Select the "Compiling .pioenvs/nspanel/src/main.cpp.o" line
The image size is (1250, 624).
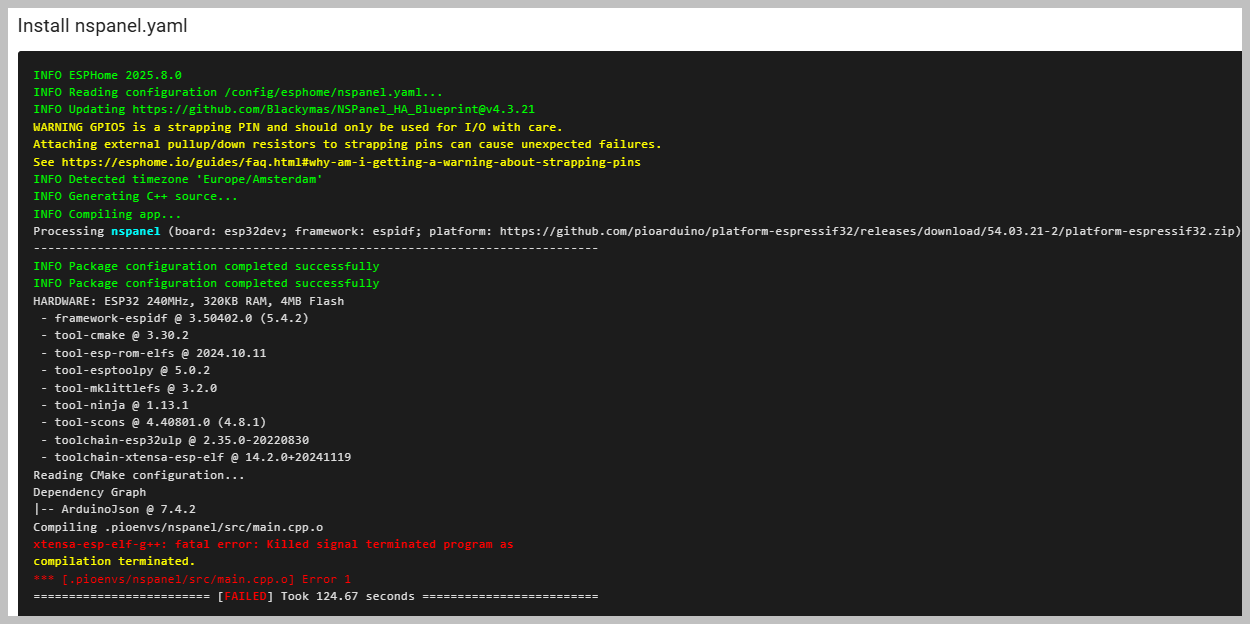point(178,527)
